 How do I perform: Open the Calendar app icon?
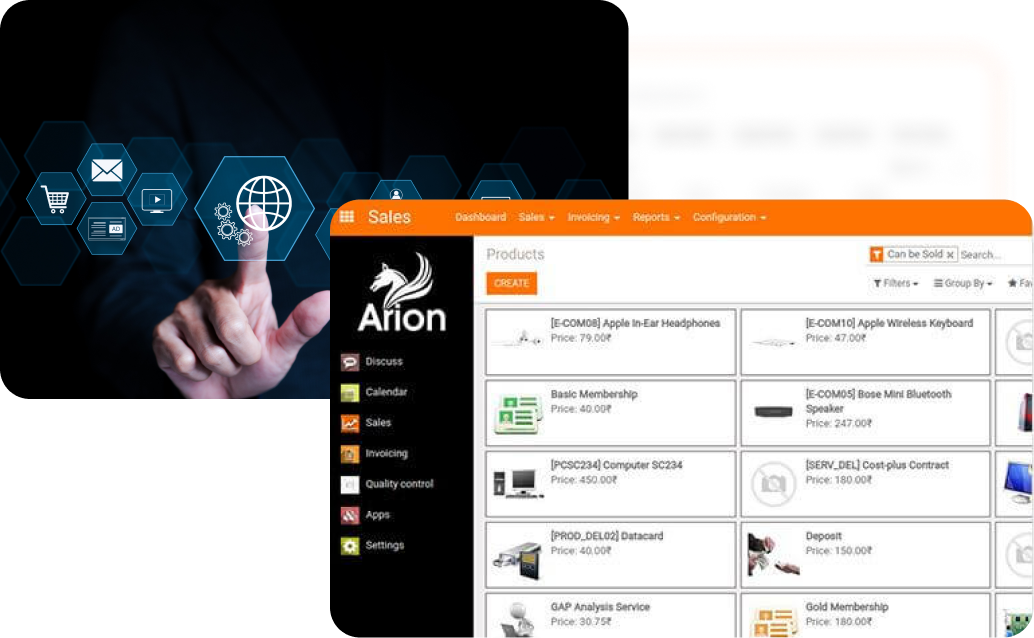click(350, 393)
